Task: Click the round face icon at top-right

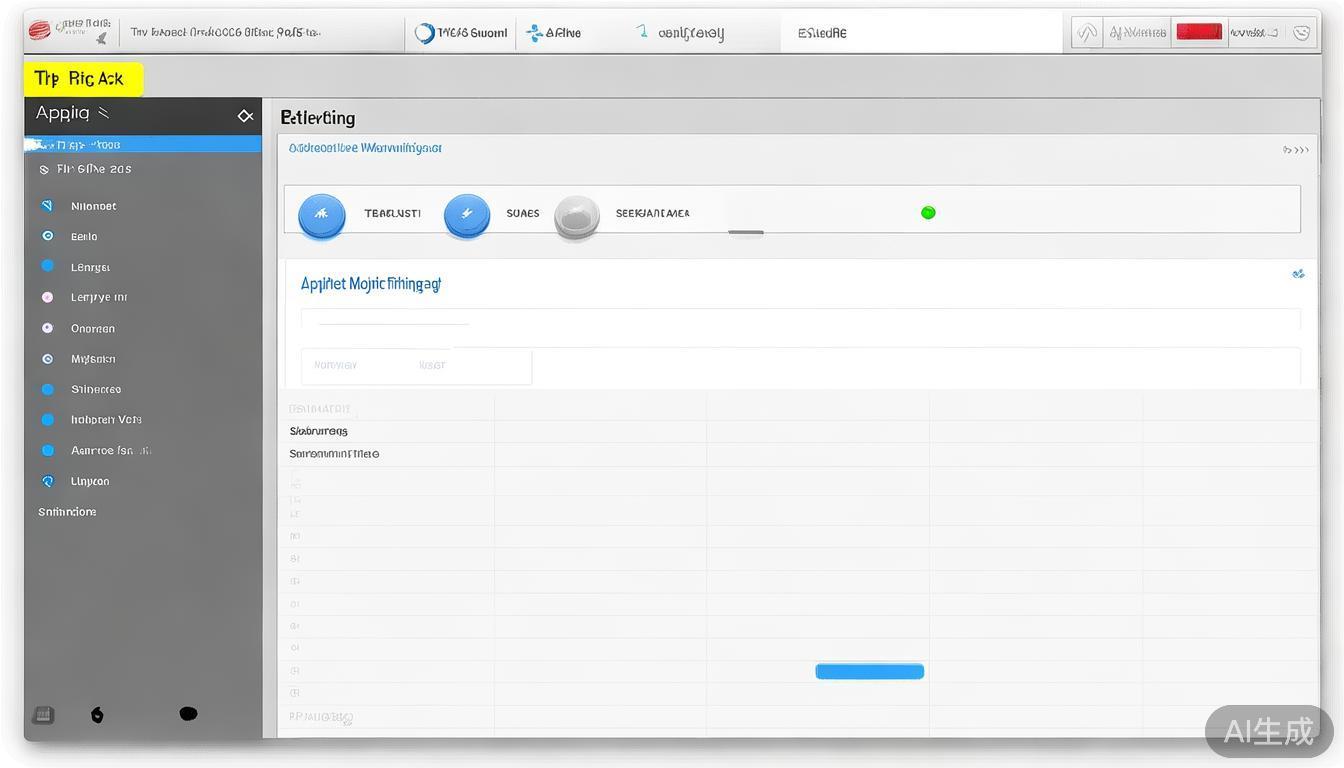Action: pyautogui.click(x=1301, y=33)
